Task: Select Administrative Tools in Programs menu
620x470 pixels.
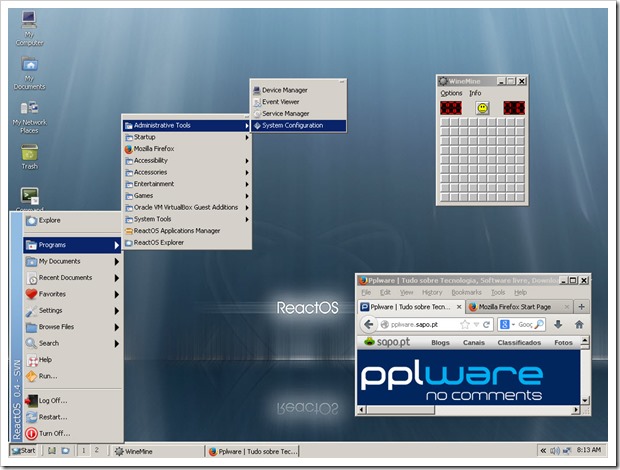Action: (x=187, y=125)
